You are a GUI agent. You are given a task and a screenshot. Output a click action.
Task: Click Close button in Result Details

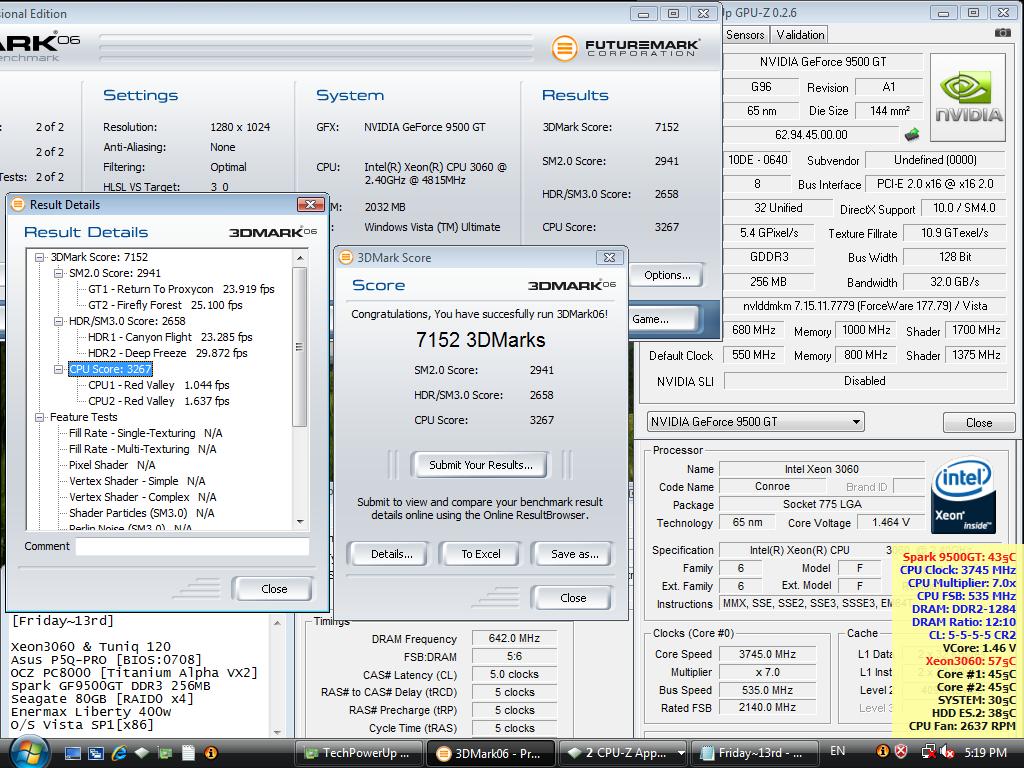click(274, 588)
